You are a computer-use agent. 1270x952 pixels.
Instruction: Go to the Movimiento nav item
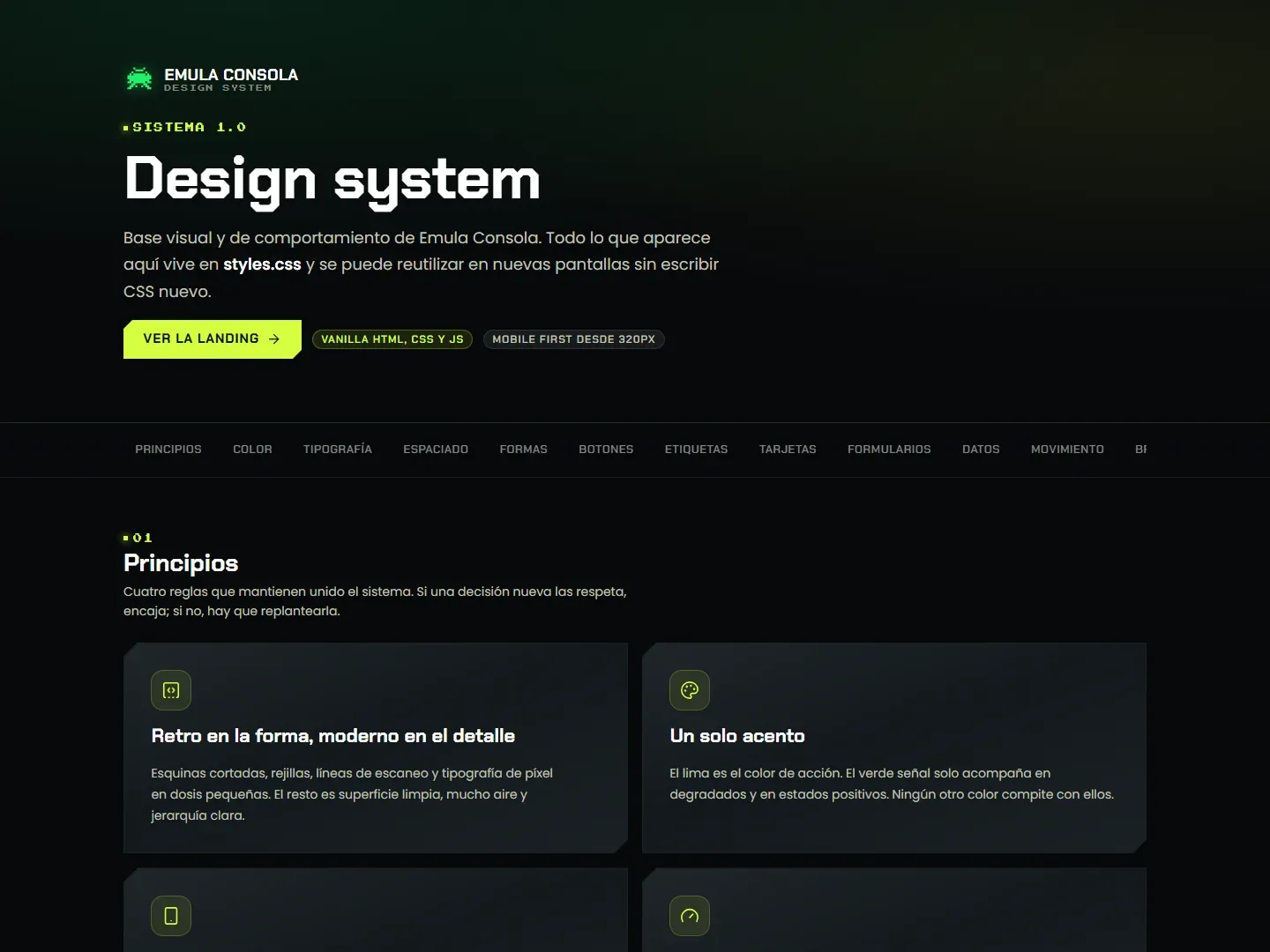pos(1067,450)
